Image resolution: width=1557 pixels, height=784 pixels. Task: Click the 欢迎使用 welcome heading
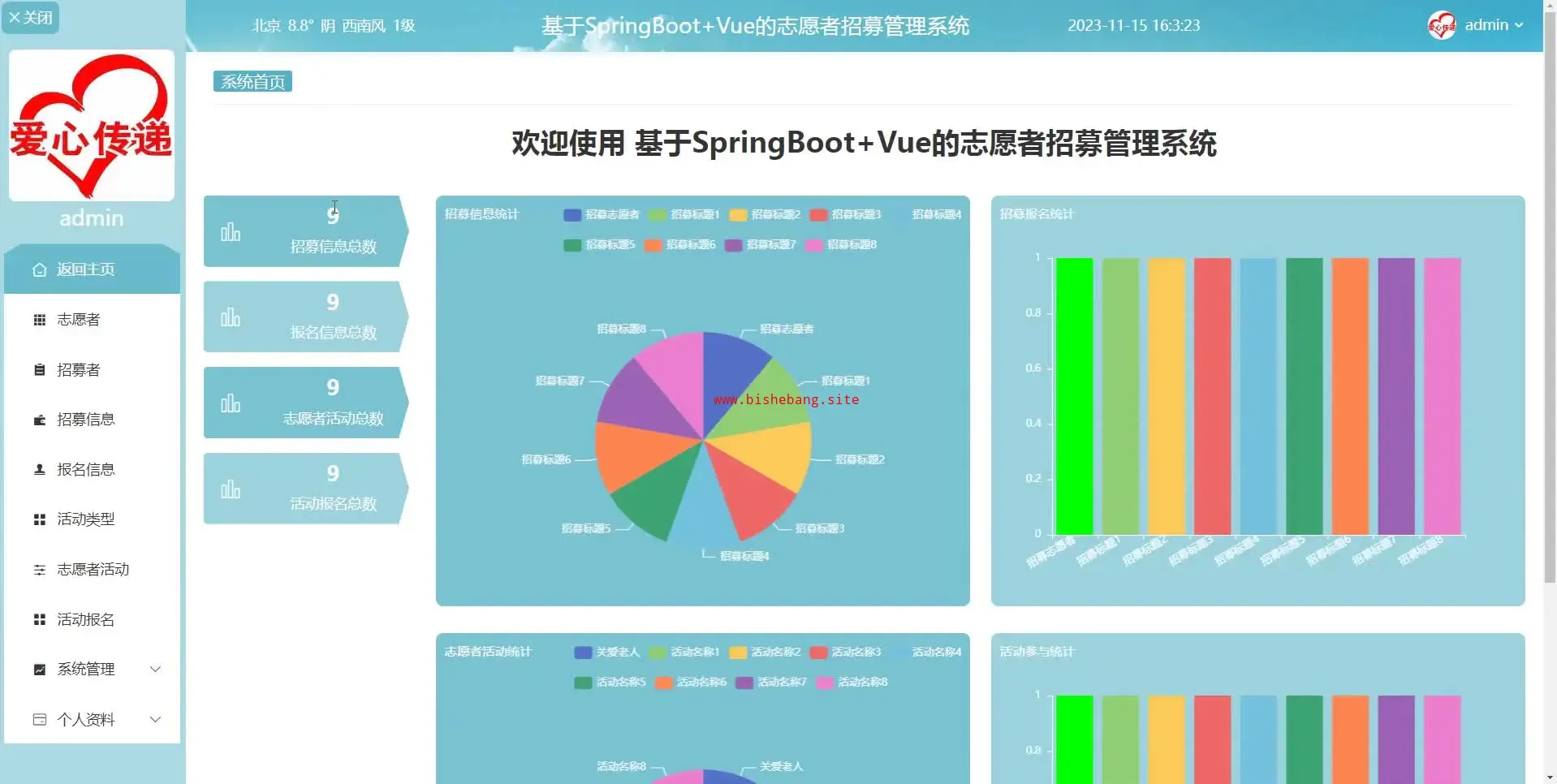[864, 144]
